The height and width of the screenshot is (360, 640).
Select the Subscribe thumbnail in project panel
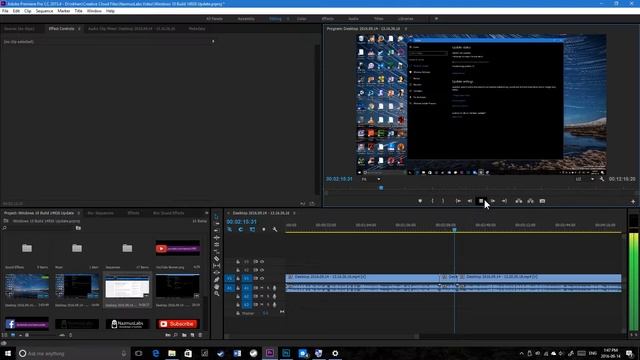click(x=178, y=324)
